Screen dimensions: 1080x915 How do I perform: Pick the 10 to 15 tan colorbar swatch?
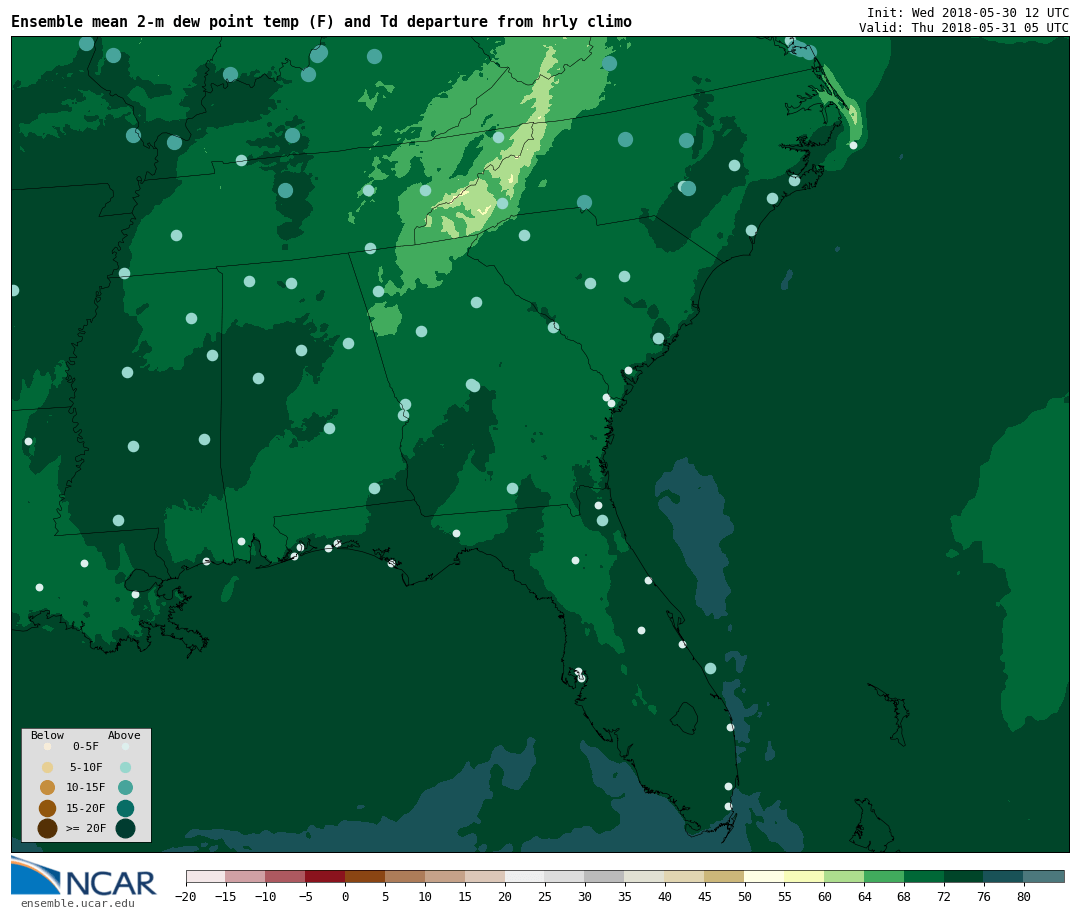tap(446, 876)
